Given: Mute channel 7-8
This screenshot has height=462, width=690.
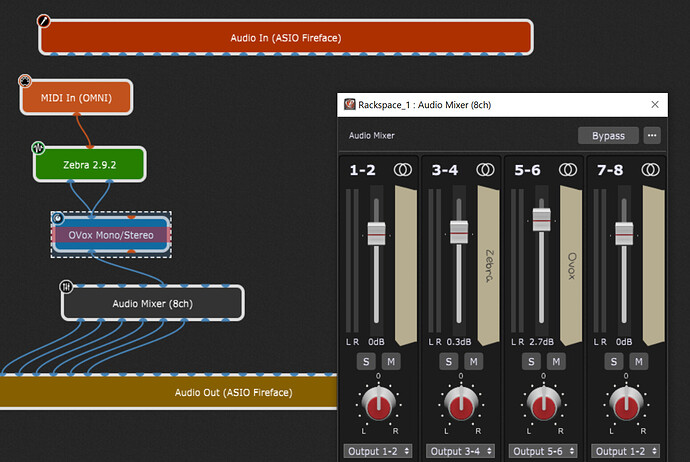Looking at the screenshot, I should point(639,362).
